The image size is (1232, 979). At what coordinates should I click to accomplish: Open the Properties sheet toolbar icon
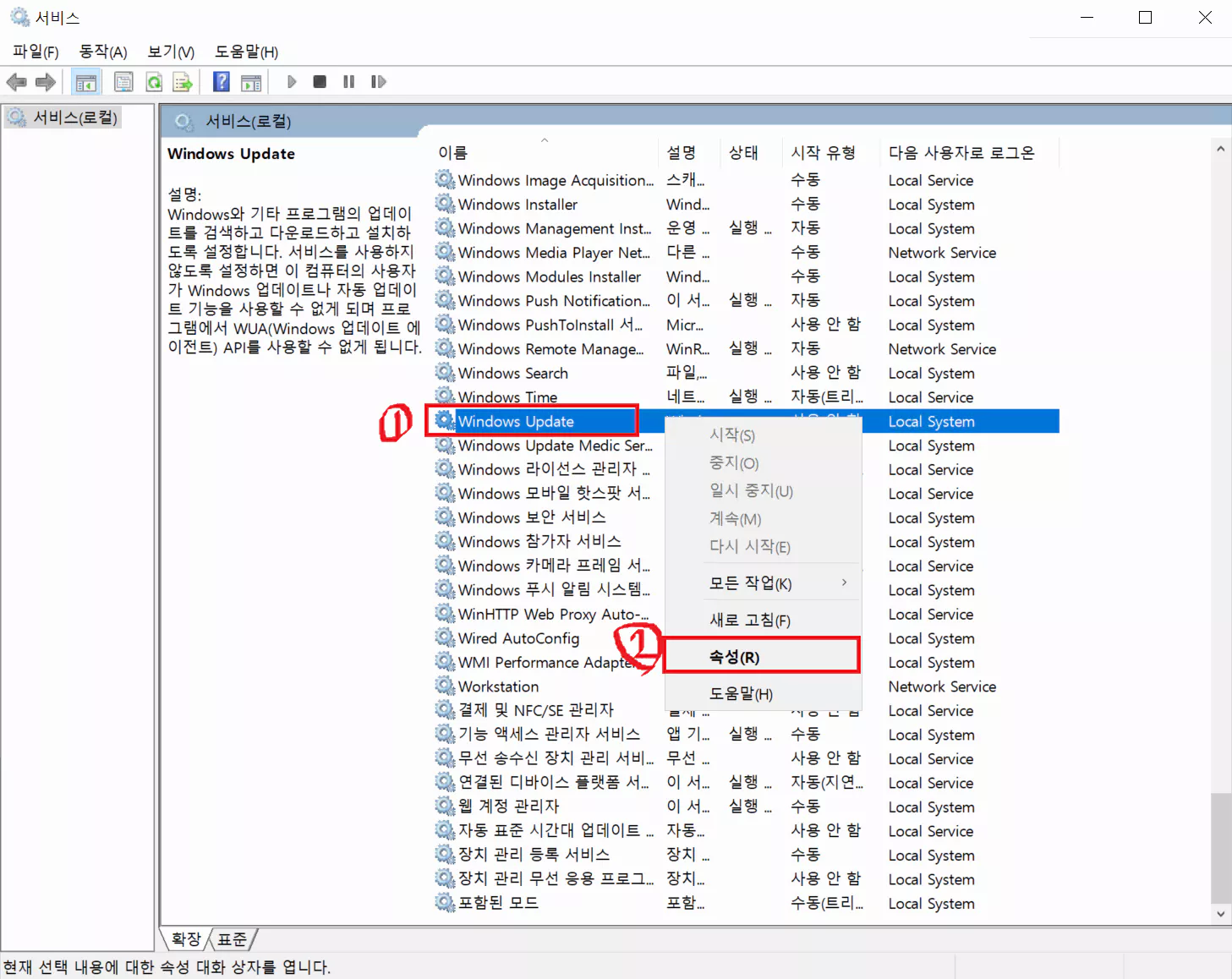pyautogui.click(x=123, y=82)
